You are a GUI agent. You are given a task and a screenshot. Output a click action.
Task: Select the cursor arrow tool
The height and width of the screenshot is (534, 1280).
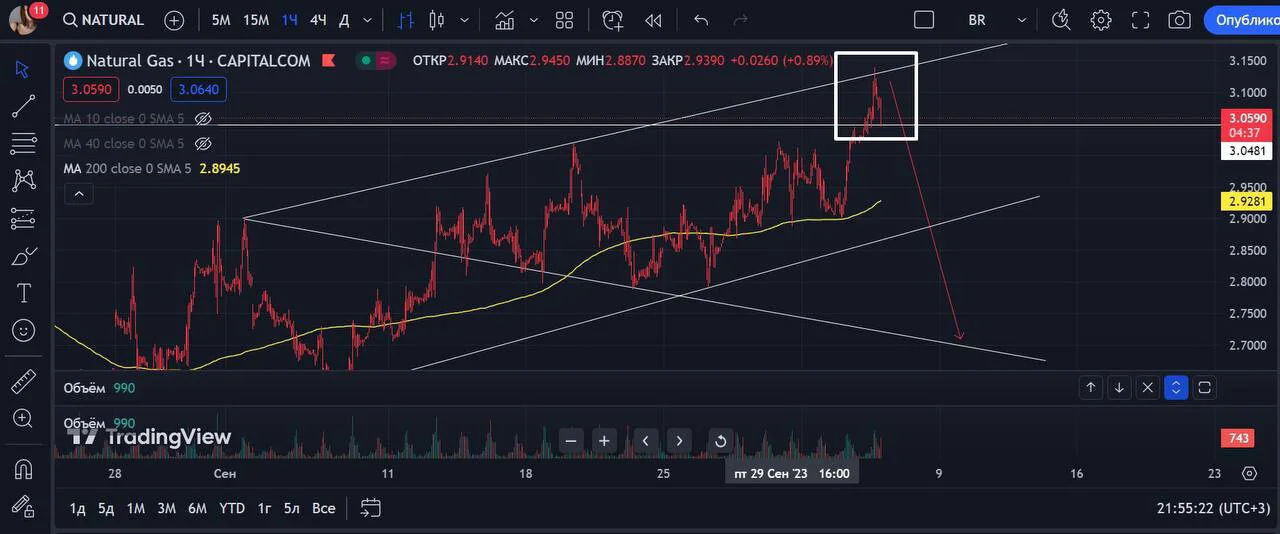click(x=23, y=69)
